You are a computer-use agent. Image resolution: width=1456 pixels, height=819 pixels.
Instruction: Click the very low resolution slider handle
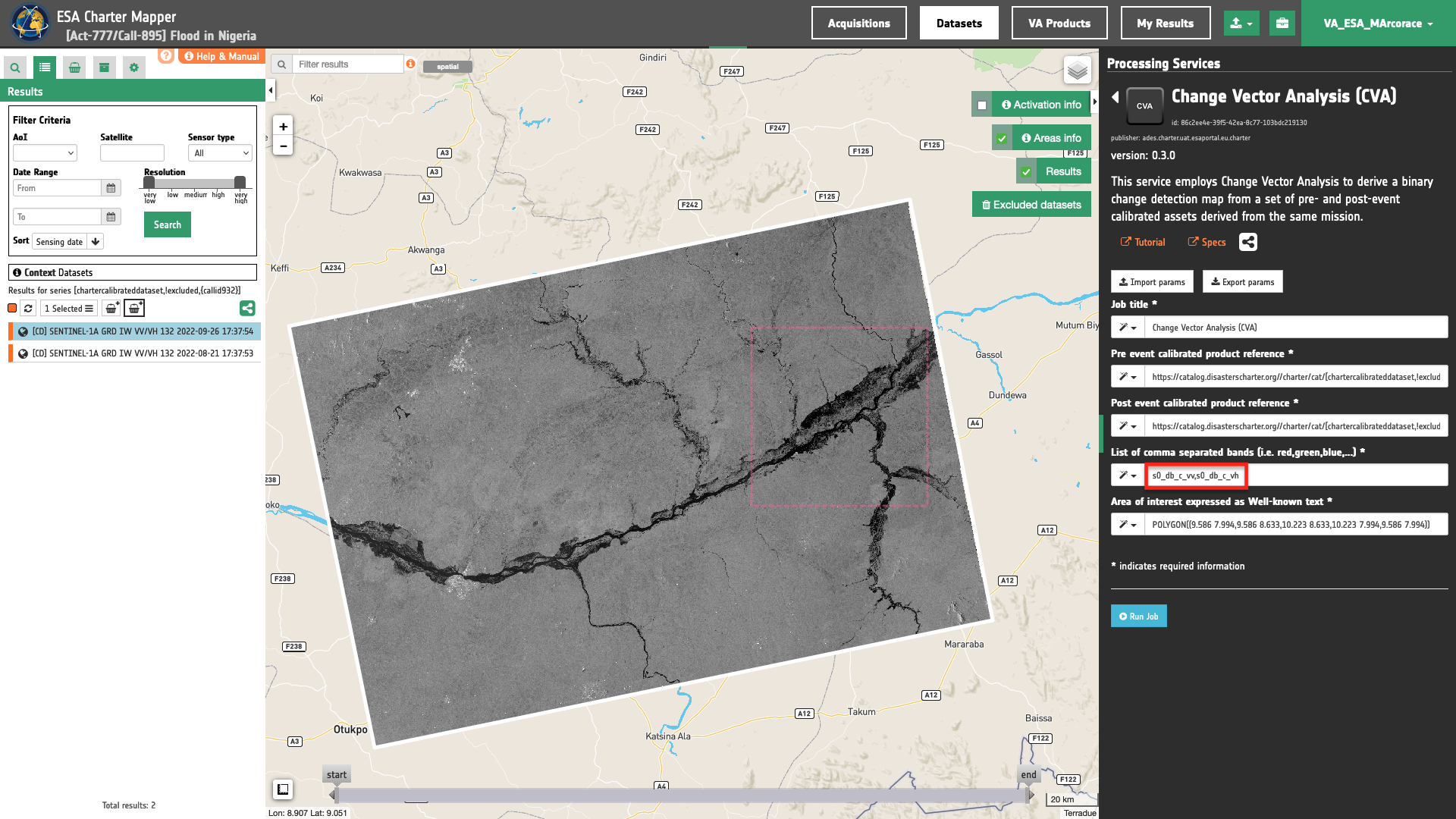(x=149, y=182)
